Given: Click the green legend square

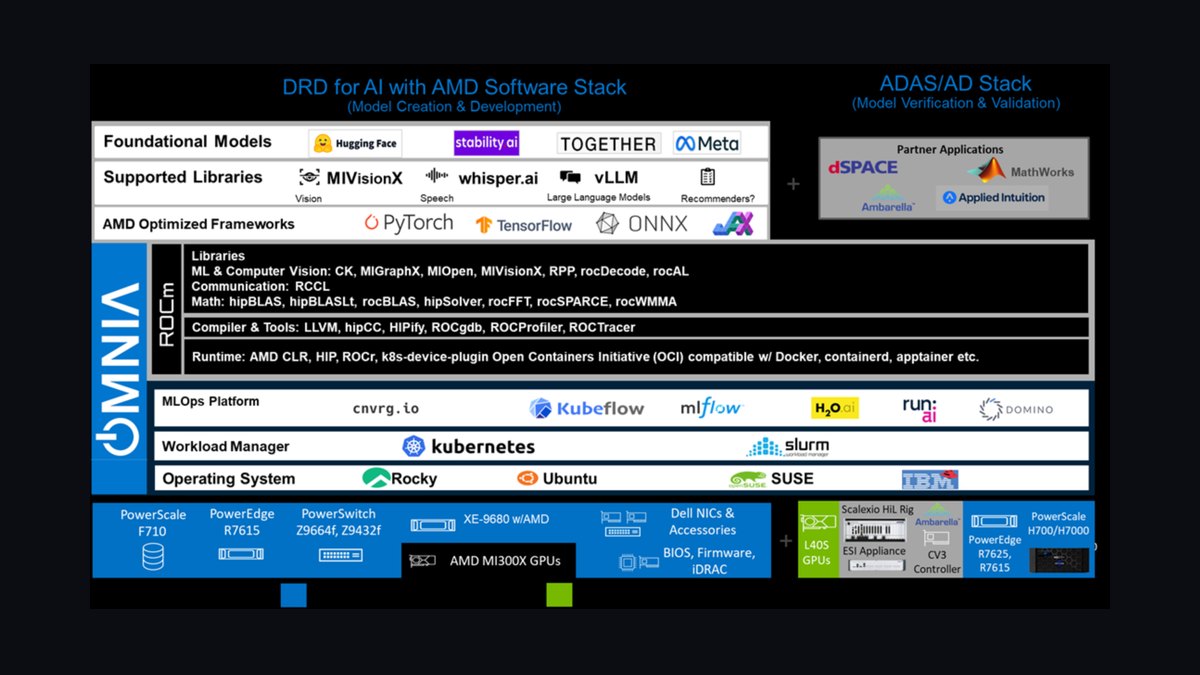Looking at the screenshot, I should (x=559, y=594).
